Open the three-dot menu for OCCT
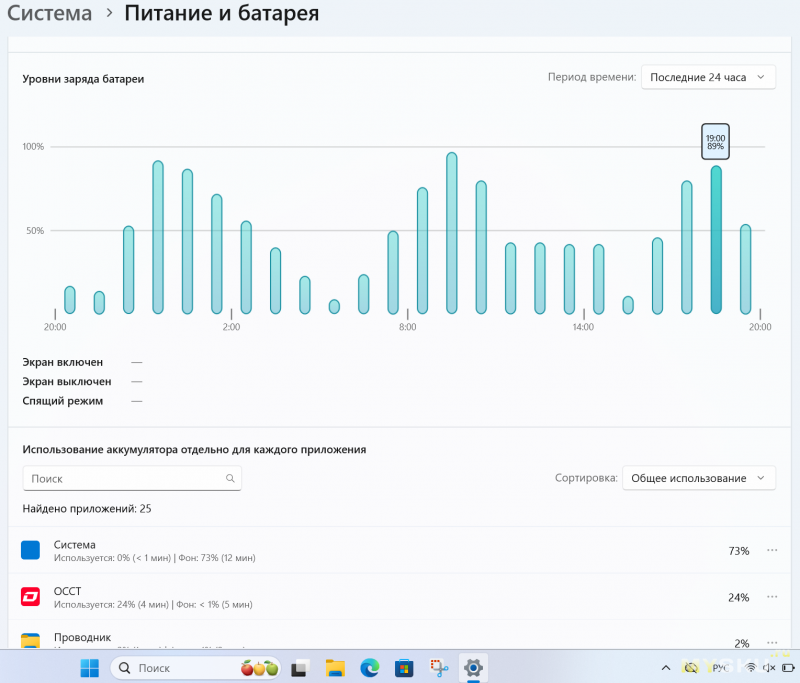 click(x=771, y=597)
